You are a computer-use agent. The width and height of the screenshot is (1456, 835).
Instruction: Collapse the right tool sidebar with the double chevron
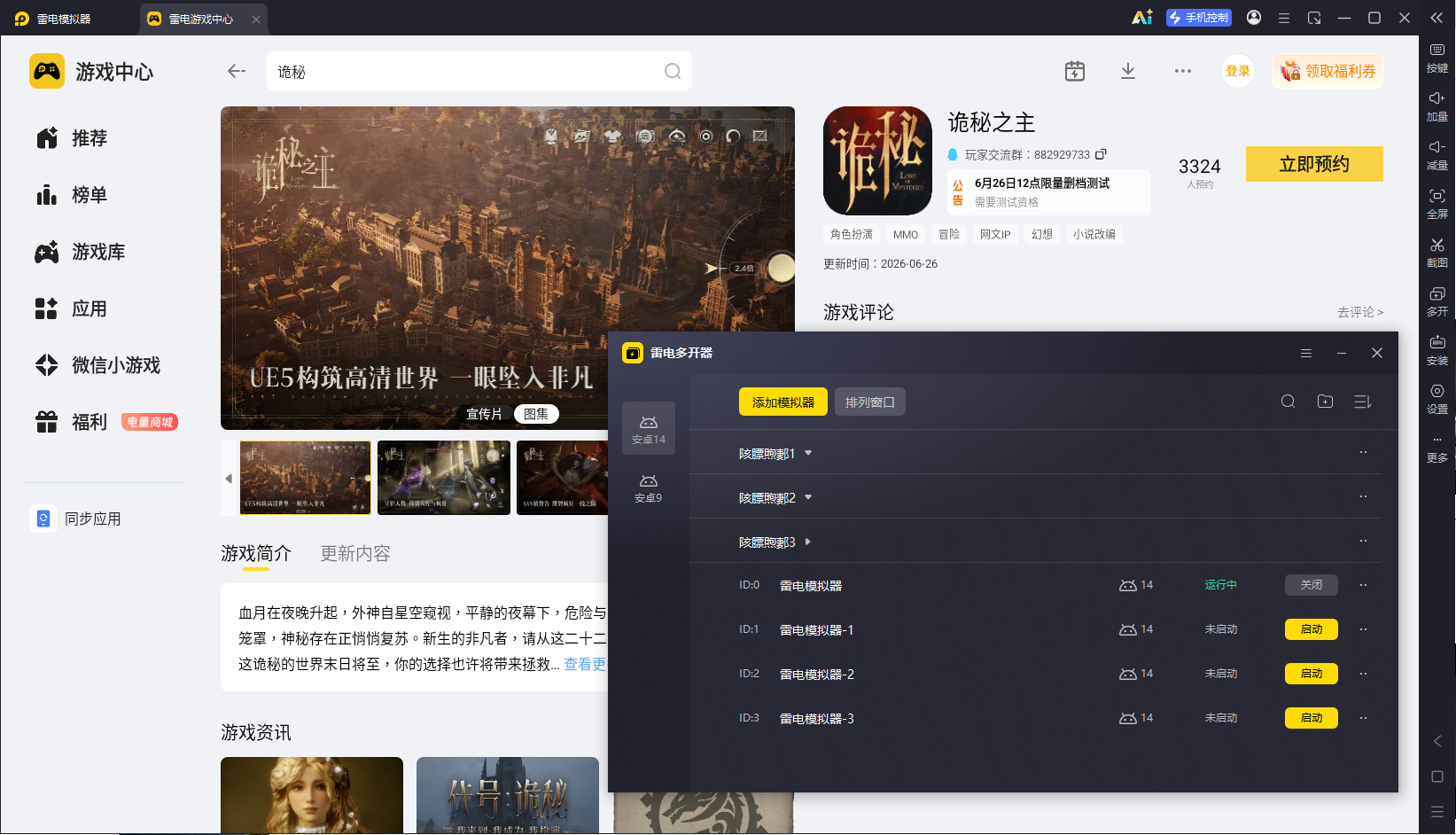(x=1437, y=18)
